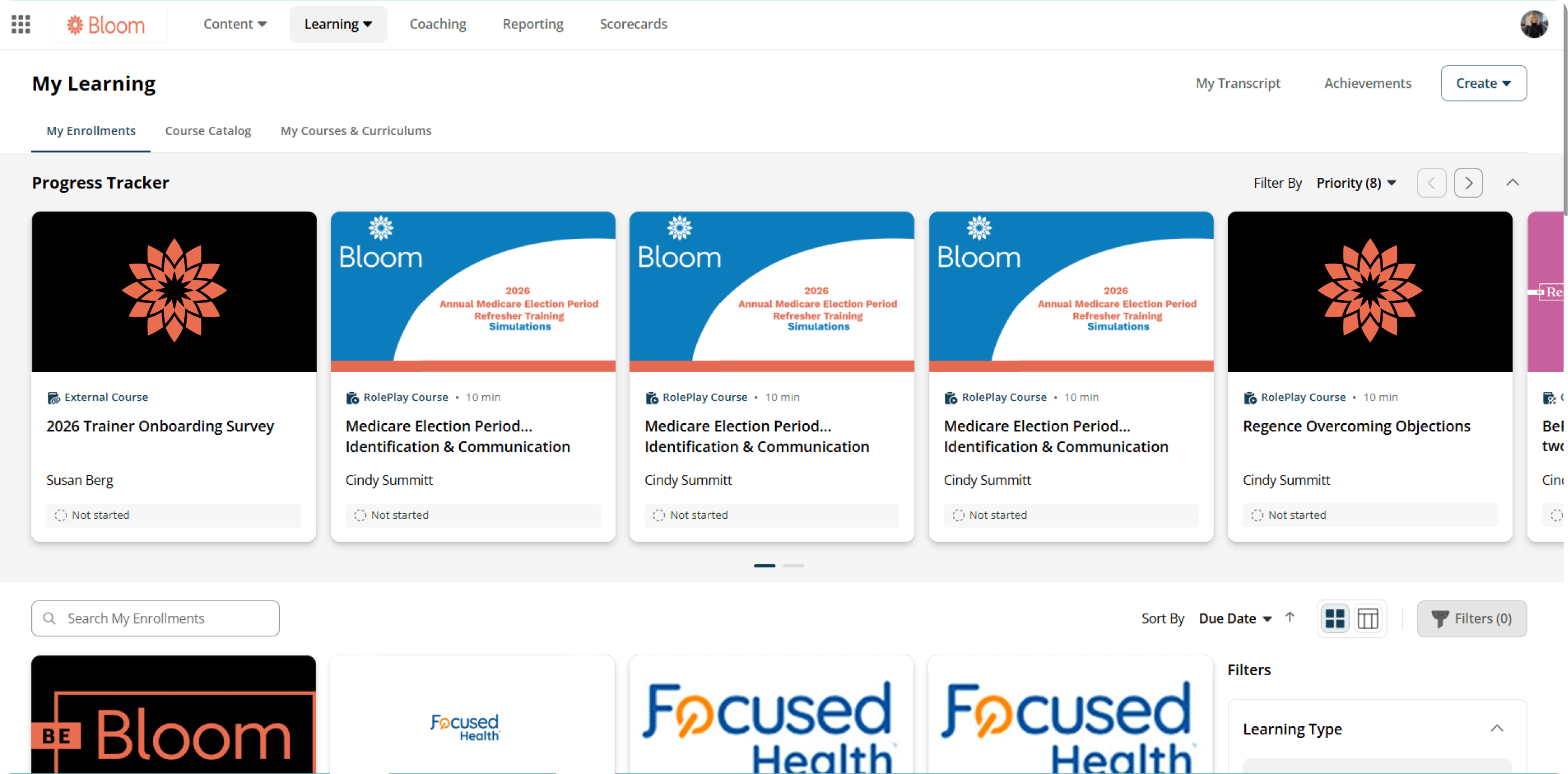Screen dimensions: 1568x774
Task: Collapse the Progress Tracker section
Action: coord(1513,183)
